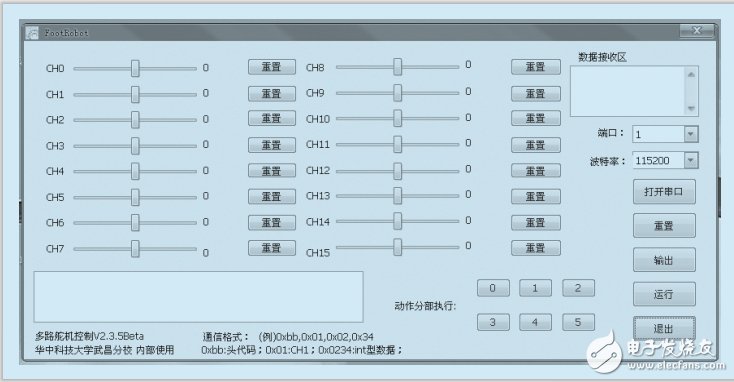Click the 运行 run button
The image size is (734, 382).
pyautogui.click(x=664, y=294)
